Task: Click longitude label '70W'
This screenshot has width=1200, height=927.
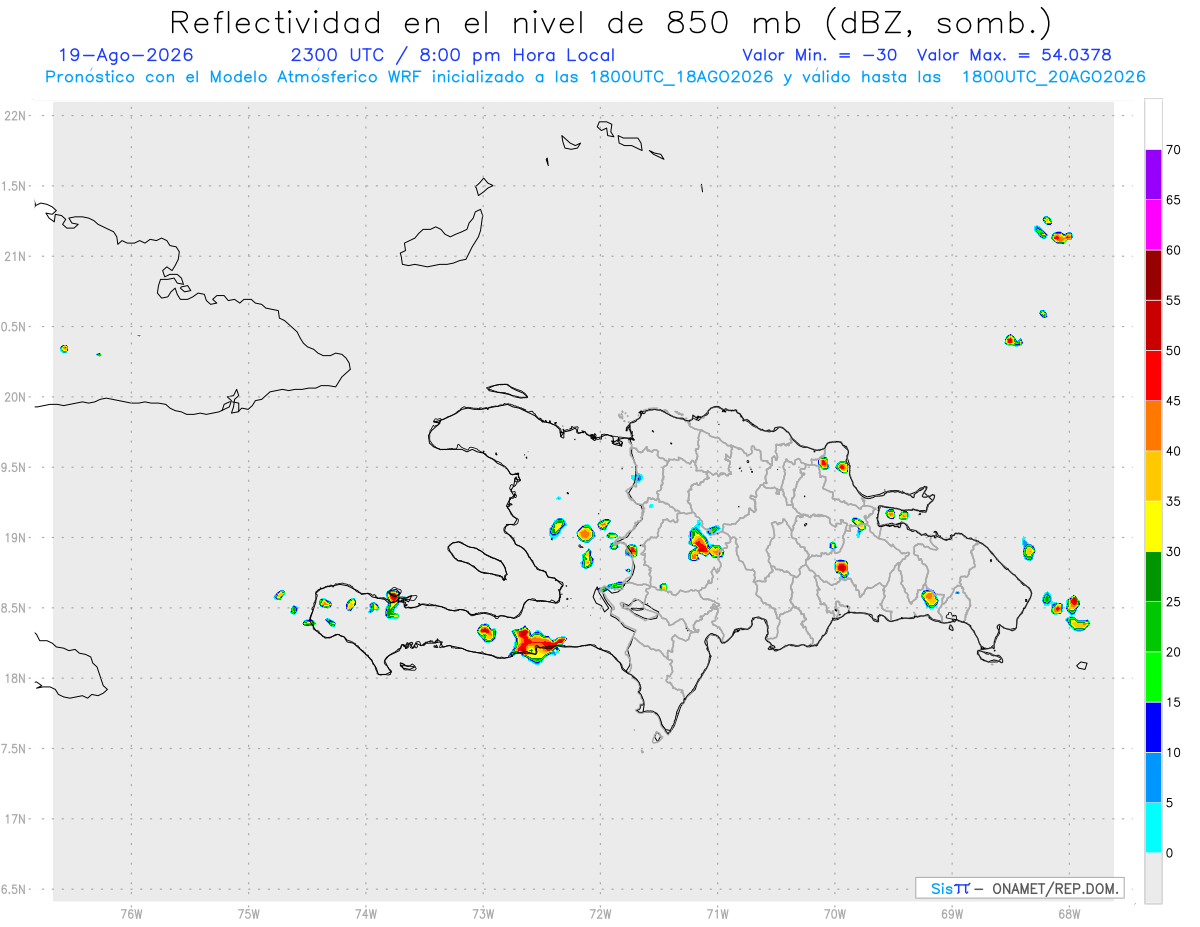Action: pyautogui.click(x=835, y=913)
